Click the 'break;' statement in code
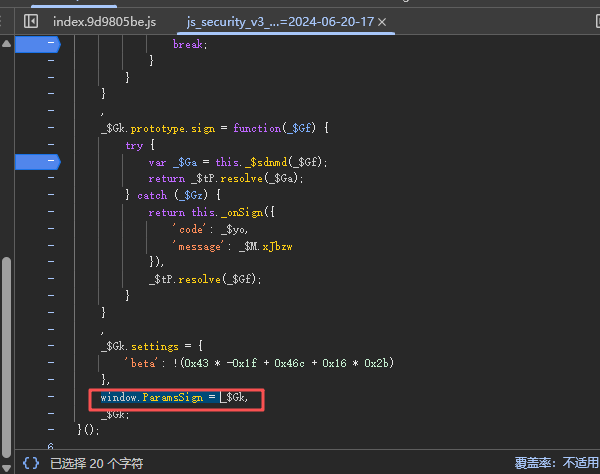Image resolution: width=600 pixels, height=474 pixels. click(190, 44)
